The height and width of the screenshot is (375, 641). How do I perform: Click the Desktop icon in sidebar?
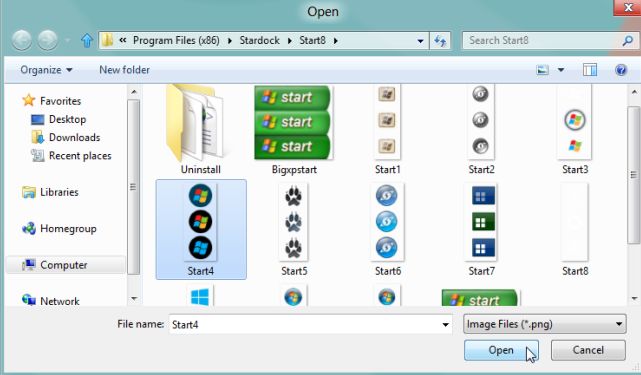(x=38, y=119)
